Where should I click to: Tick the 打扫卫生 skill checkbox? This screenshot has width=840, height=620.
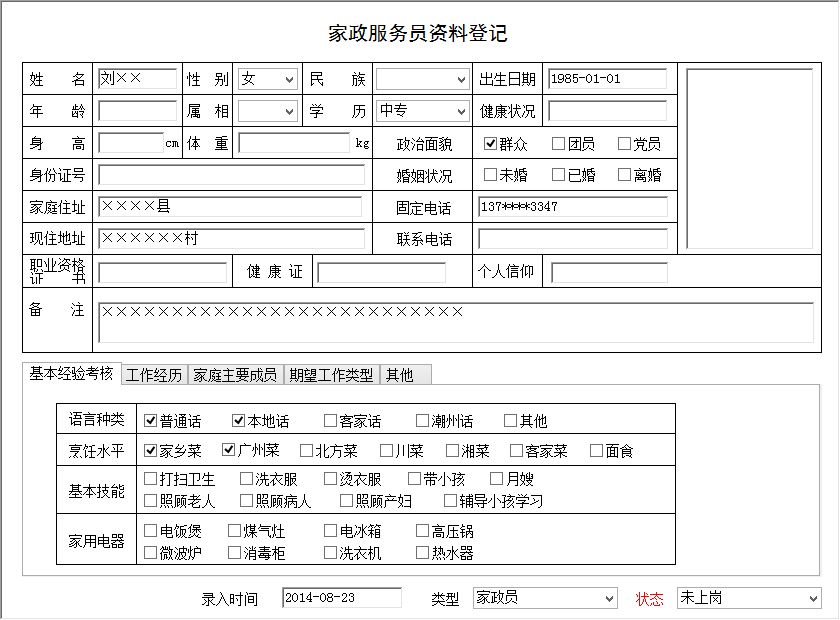coord(151,480)
